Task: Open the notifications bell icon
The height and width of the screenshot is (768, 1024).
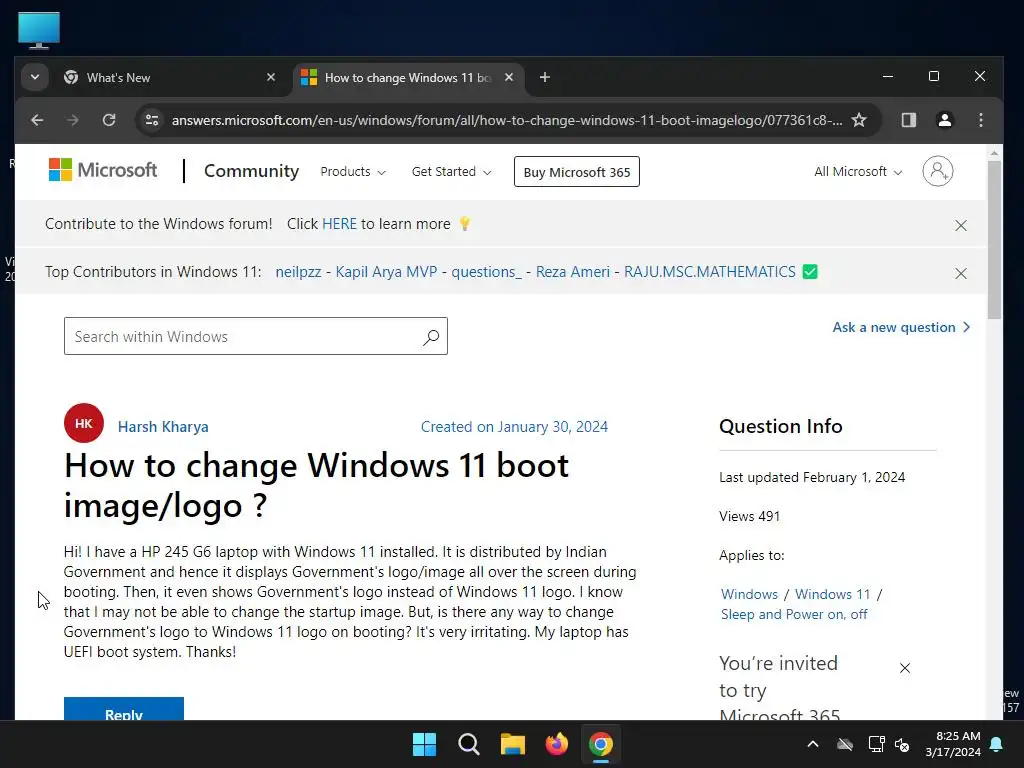Action: coord(997,744)
